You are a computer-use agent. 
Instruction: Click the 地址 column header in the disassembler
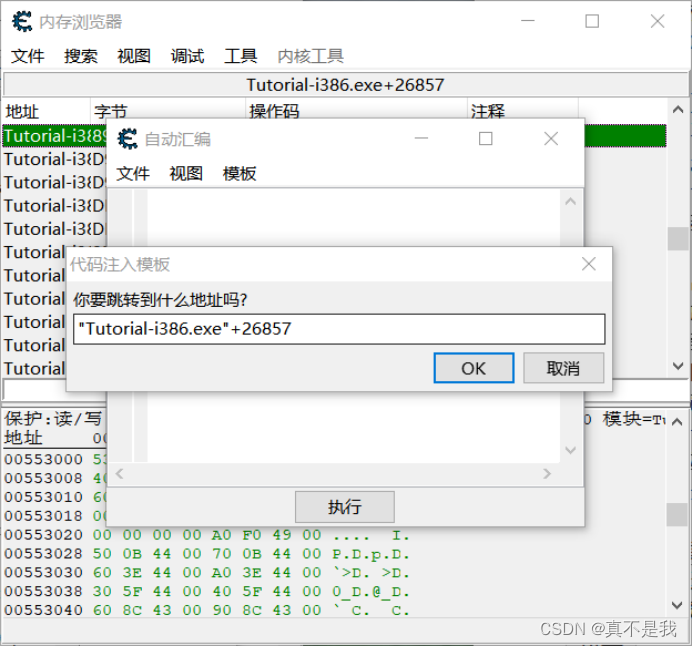(x=46, y=111)
